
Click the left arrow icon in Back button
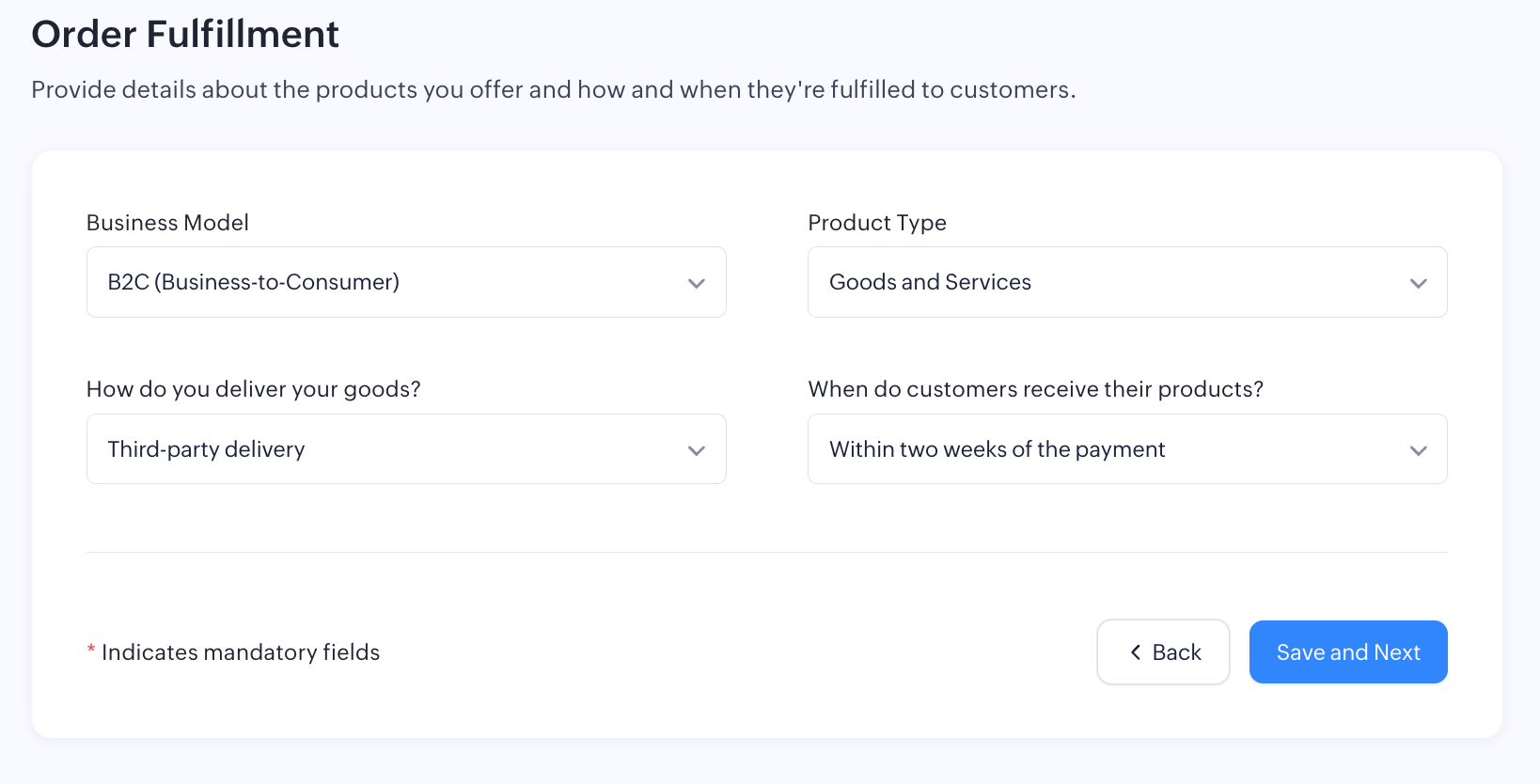[1136, 652]
